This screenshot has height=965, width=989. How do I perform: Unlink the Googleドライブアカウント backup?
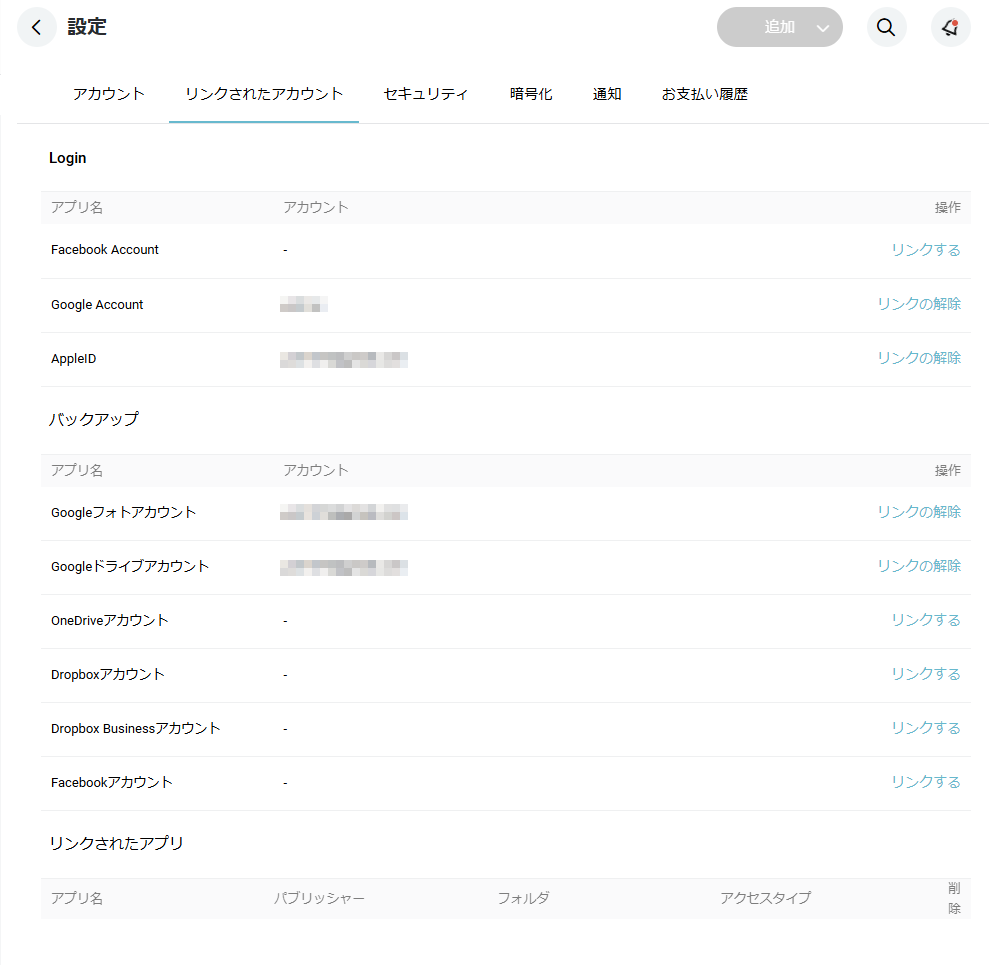click(x=918, y=566)
